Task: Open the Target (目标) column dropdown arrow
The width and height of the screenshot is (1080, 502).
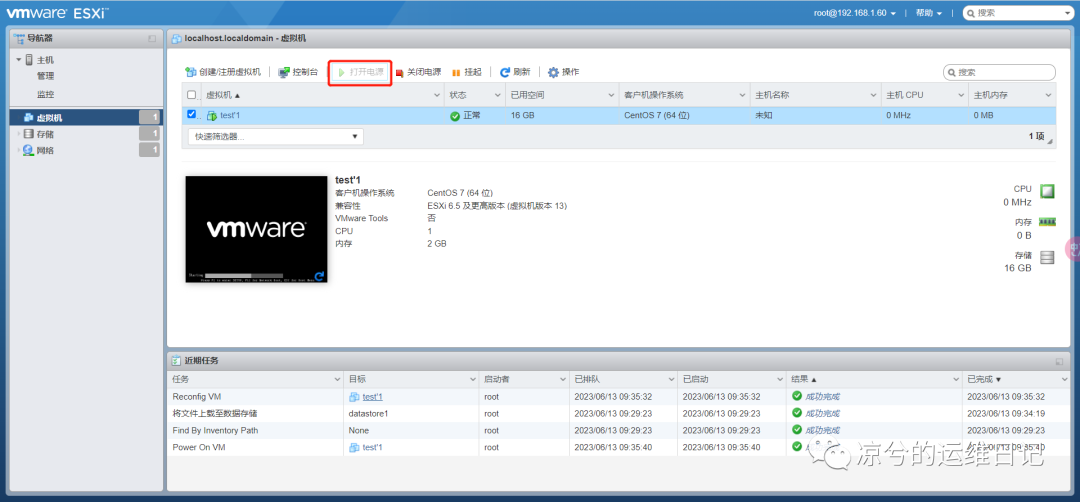Action: point(472,379)
